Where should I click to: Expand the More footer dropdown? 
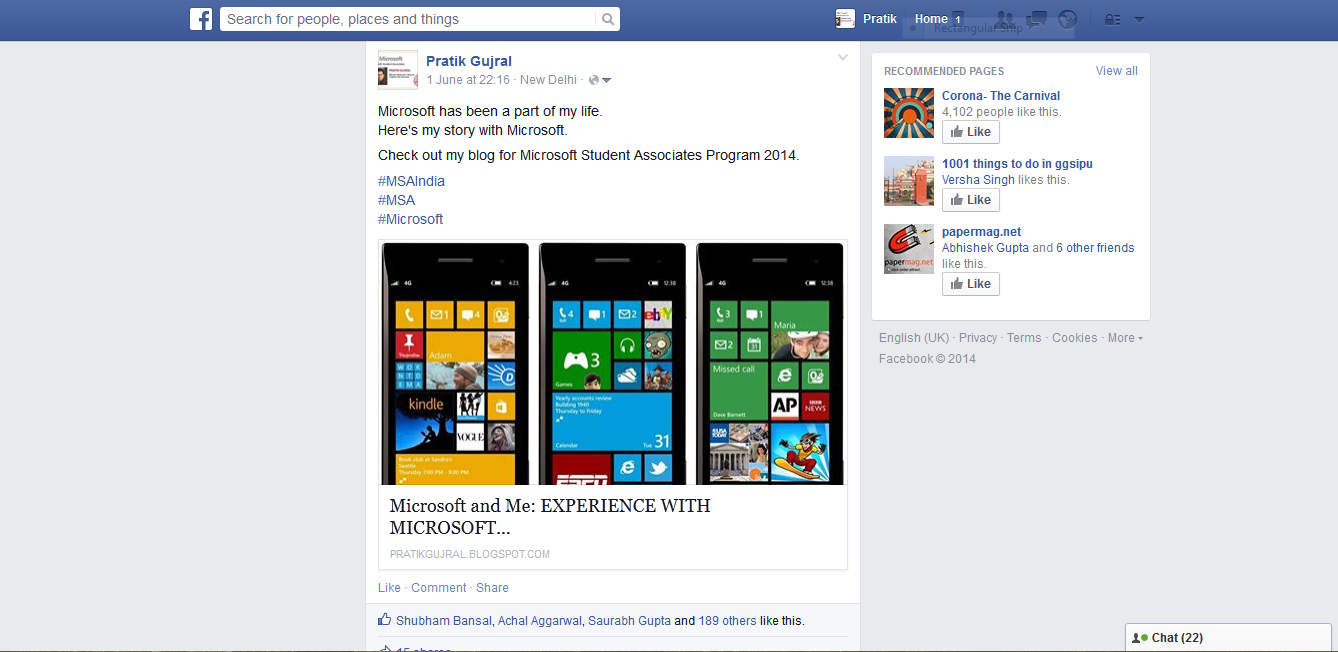click(x=1125, y=338)
